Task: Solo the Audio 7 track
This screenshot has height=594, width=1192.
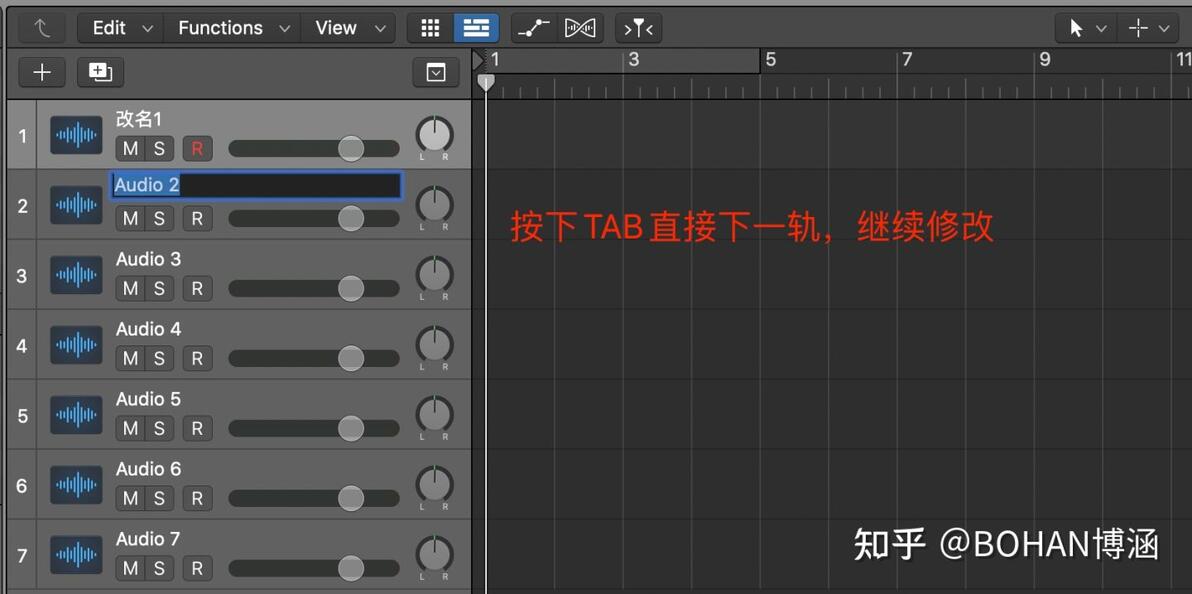Action: (160, 568)
